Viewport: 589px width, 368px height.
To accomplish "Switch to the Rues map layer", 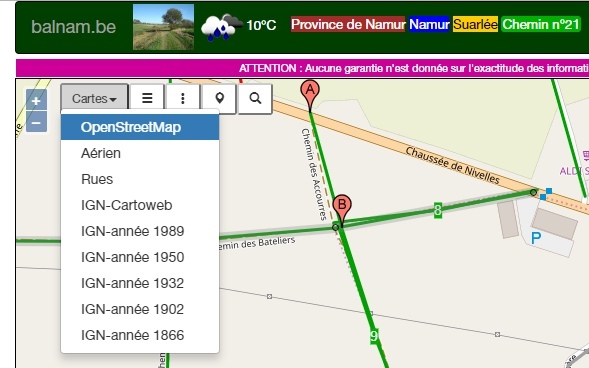I will [x=140, y=179].
